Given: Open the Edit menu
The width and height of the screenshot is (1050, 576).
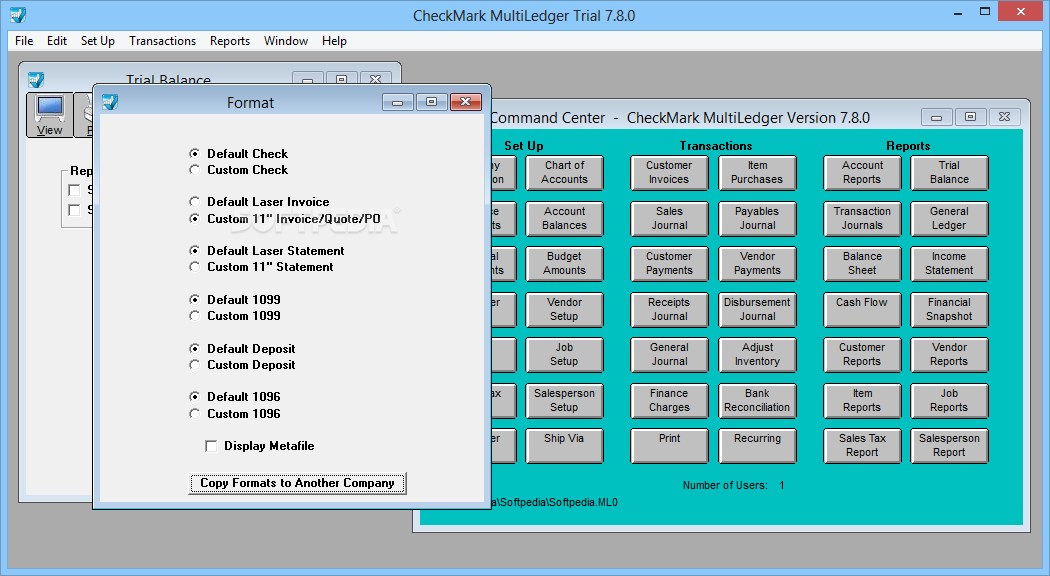Looking at the screenshot, I should coord(57,41).
